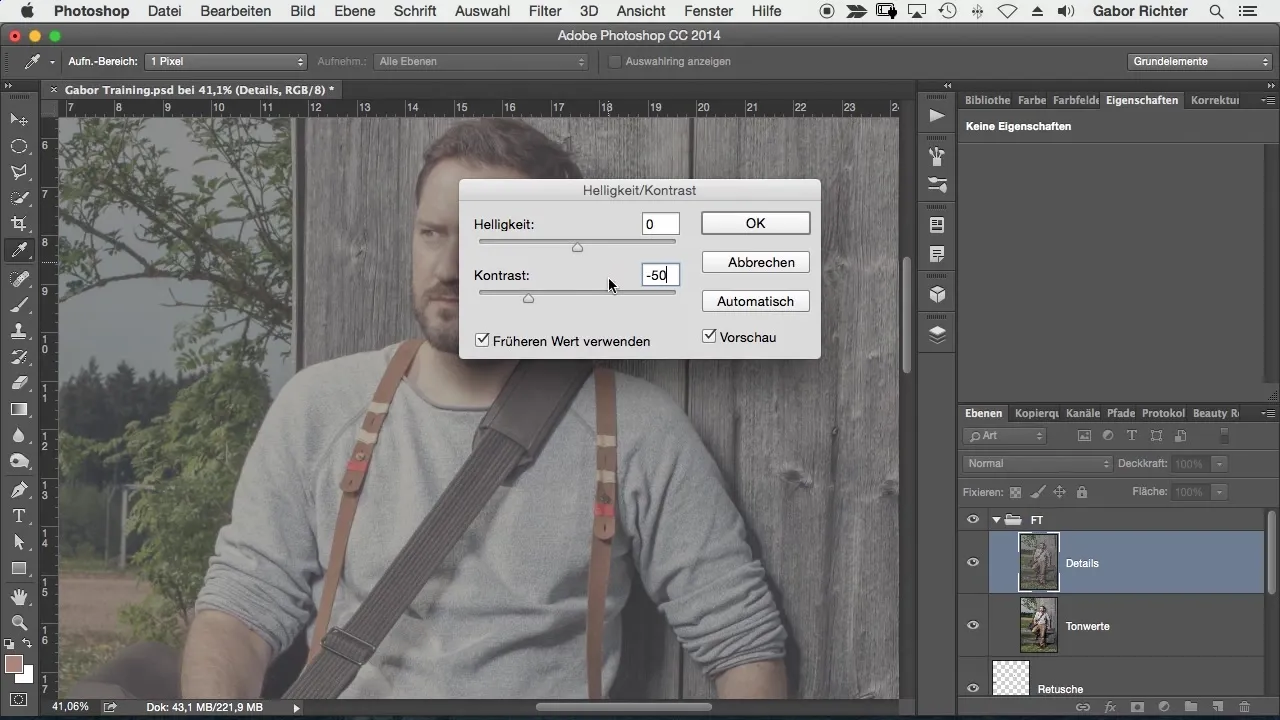This screenshot has width=1280, height=720.
Task: Select the Pen tool
Action: point(19,490)
